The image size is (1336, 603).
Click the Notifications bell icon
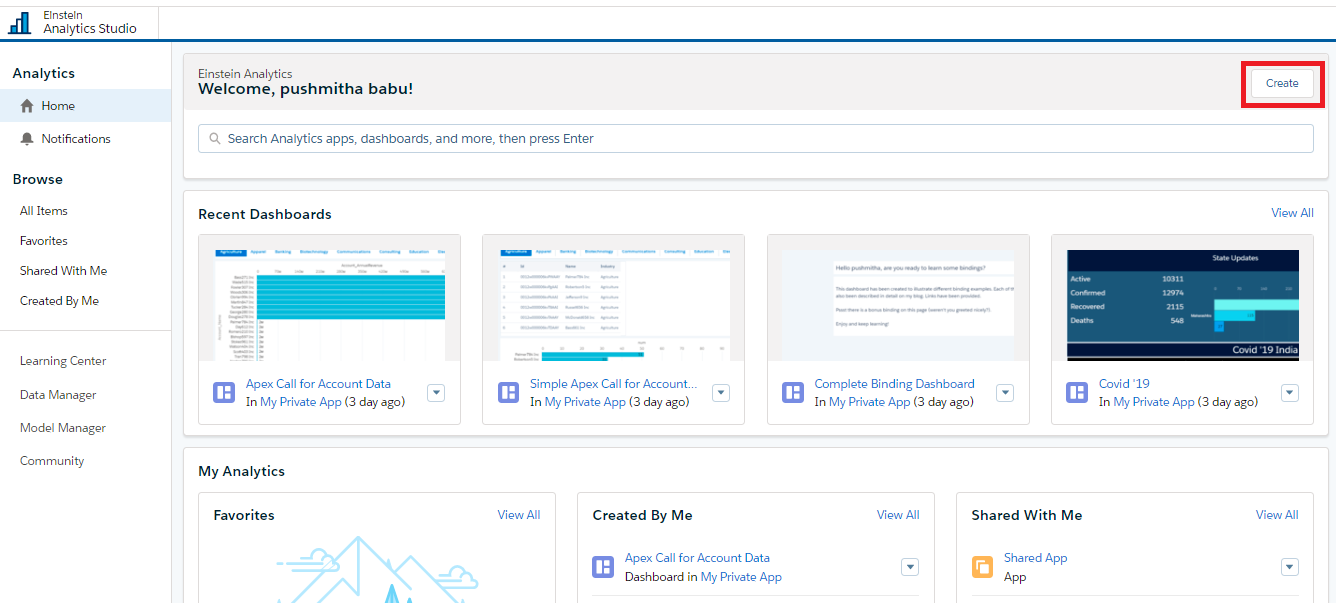(27, 139)
